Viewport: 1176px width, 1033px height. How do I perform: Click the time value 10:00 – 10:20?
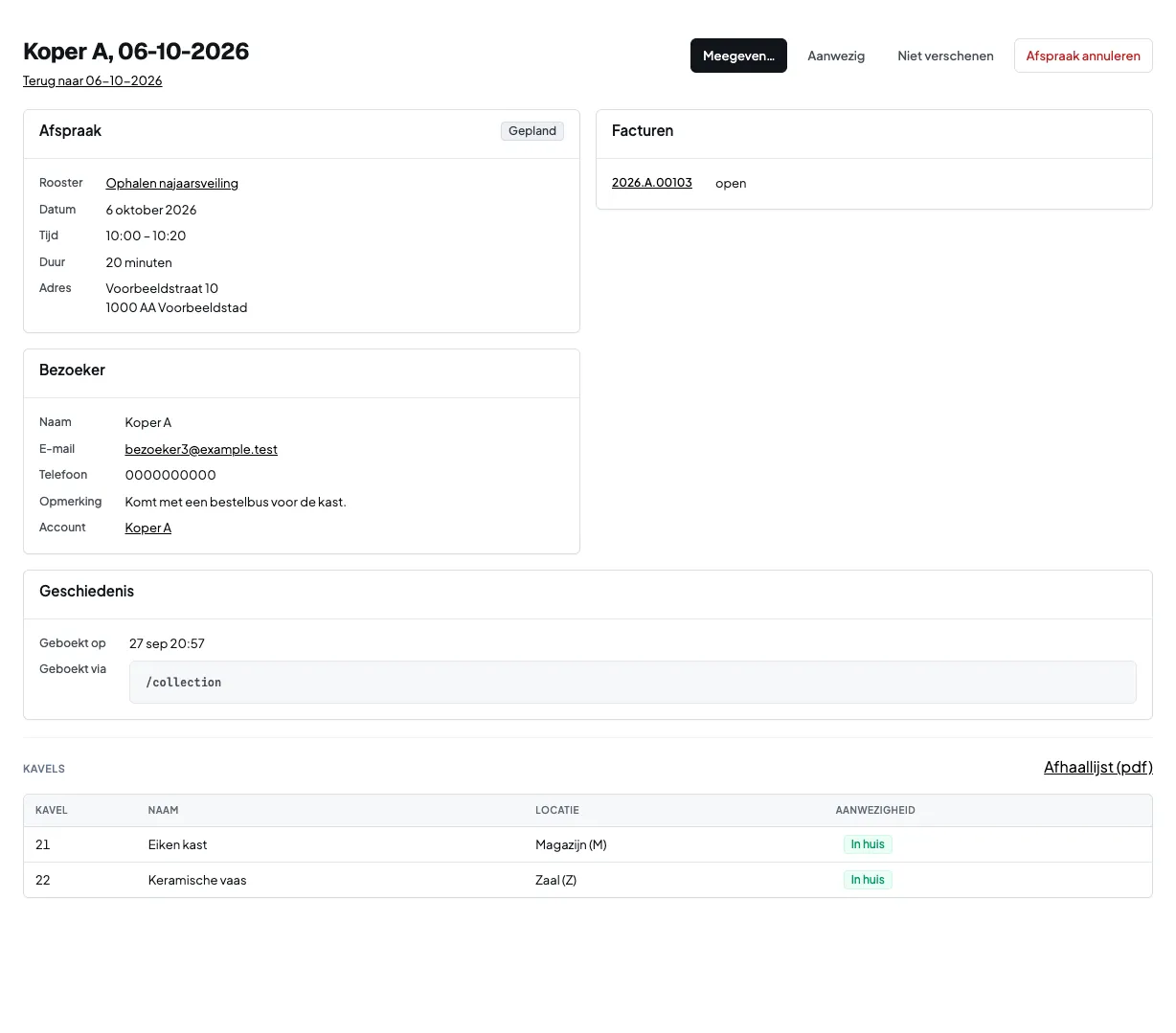146,236
